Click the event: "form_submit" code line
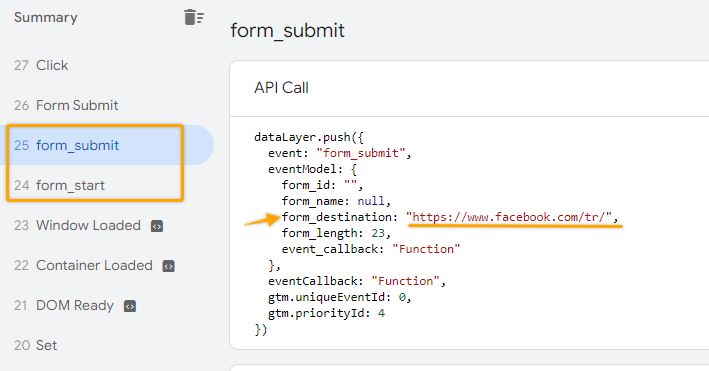The width and height of the screenshot is (709, 371). (340, 153)
